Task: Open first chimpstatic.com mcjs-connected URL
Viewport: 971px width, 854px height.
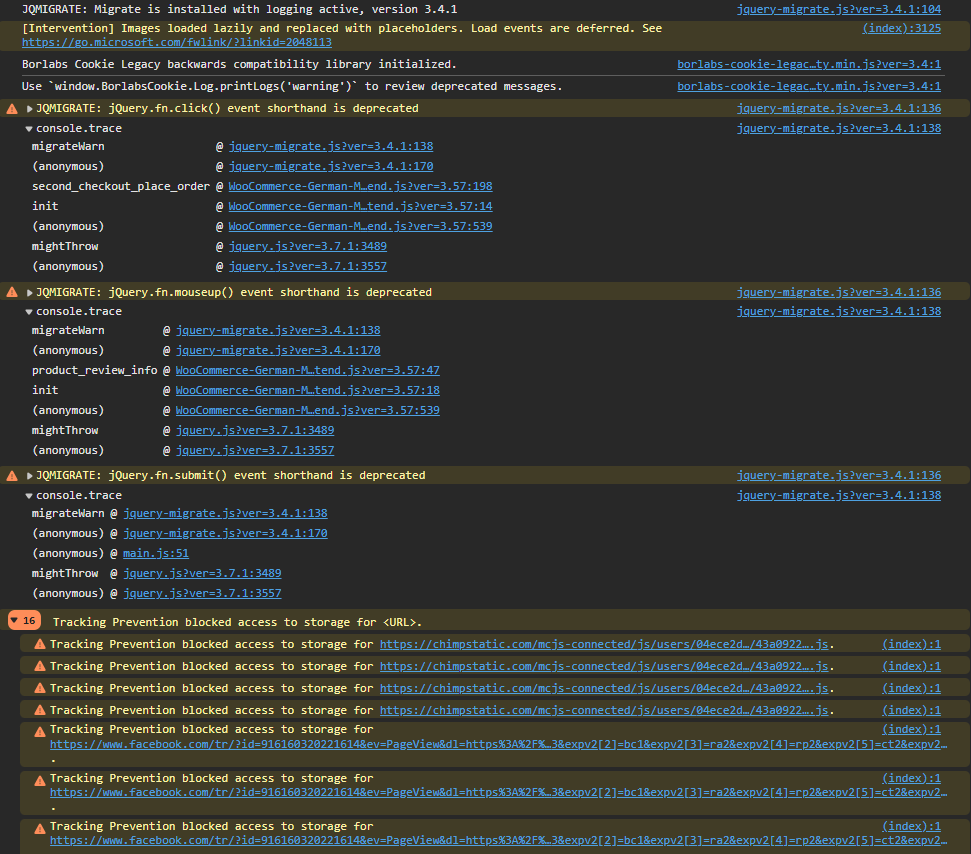Action: pos(606,645)
